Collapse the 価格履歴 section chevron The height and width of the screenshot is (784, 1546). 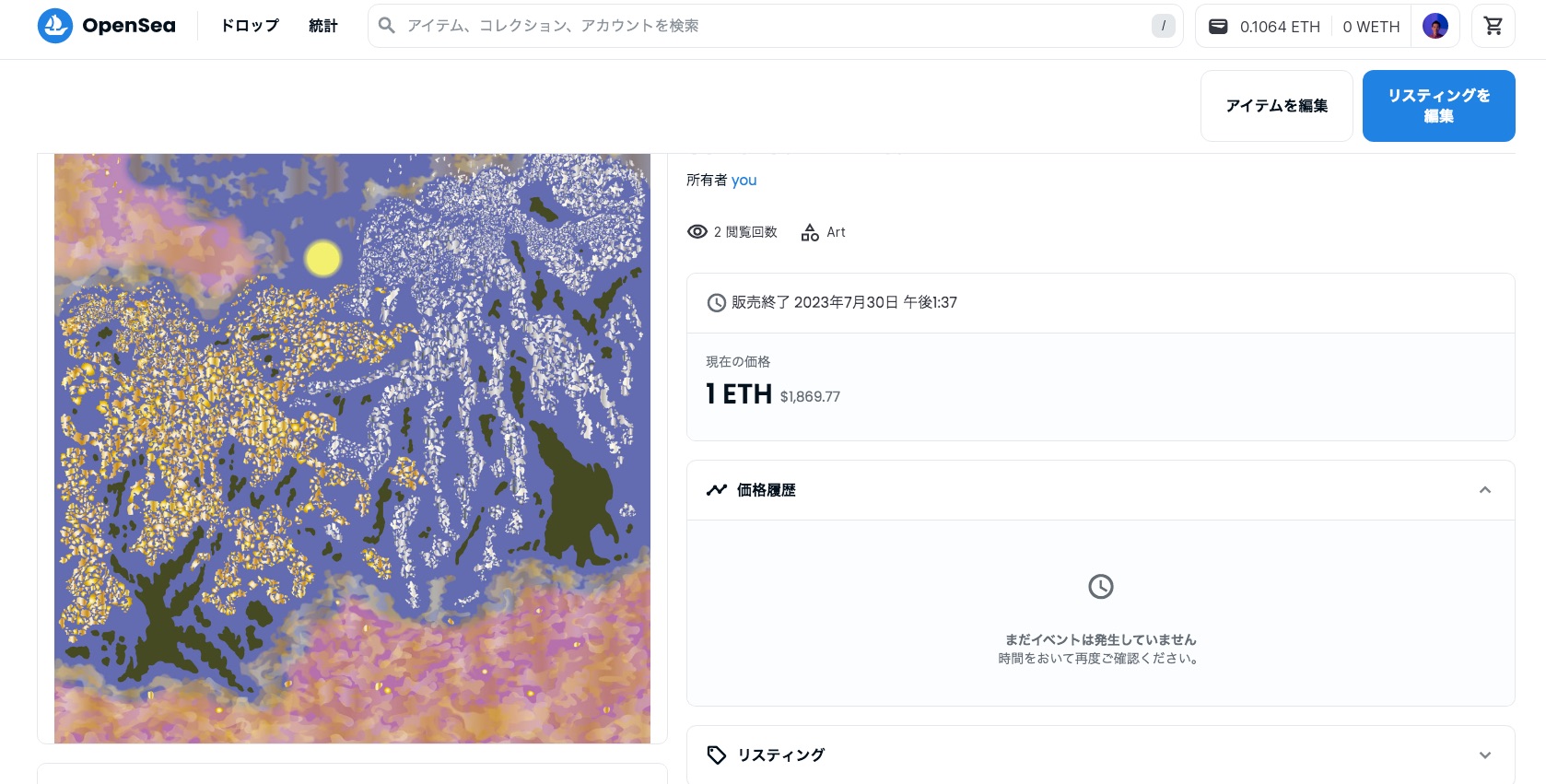[x=1485, y=490]
